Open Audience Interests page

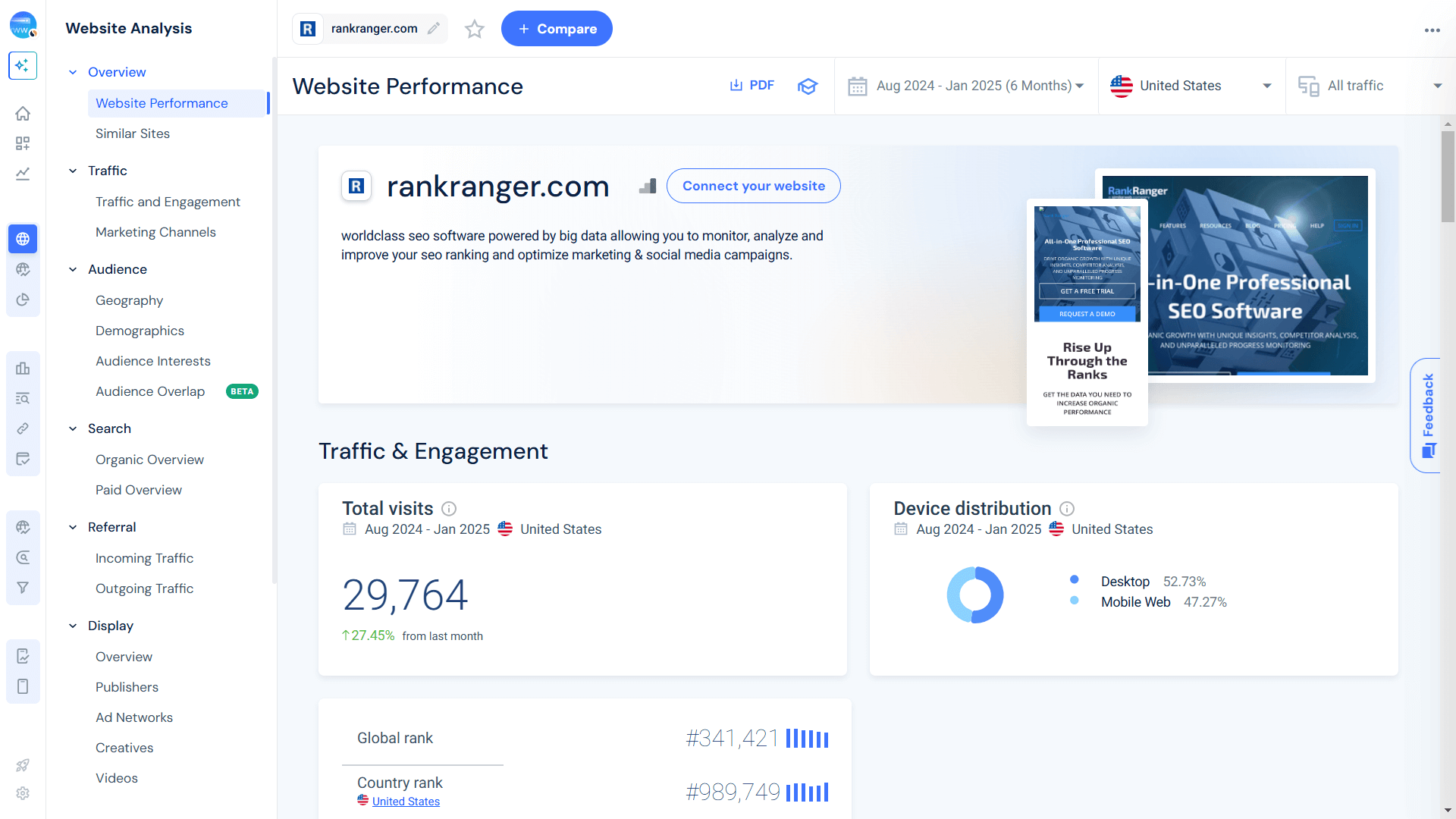153,361
